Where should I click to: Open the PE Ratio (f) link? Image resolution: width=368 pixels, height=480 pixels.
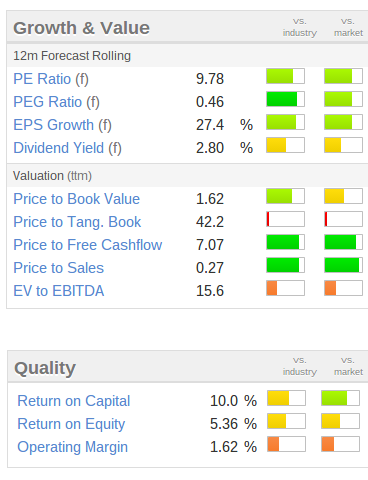tap(51, 79)
